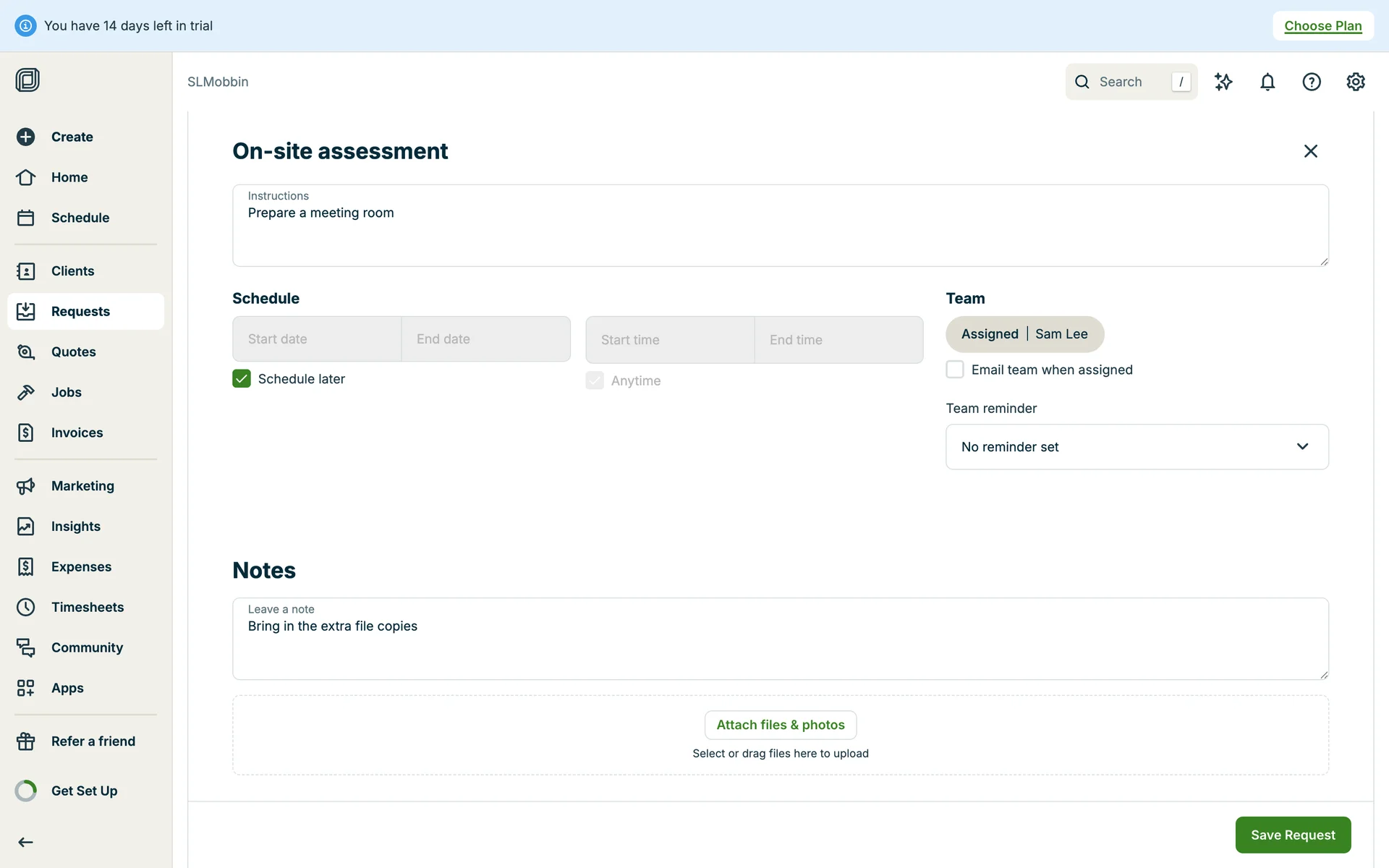Uncheck the Schedule later checkbox

(242, 379)
